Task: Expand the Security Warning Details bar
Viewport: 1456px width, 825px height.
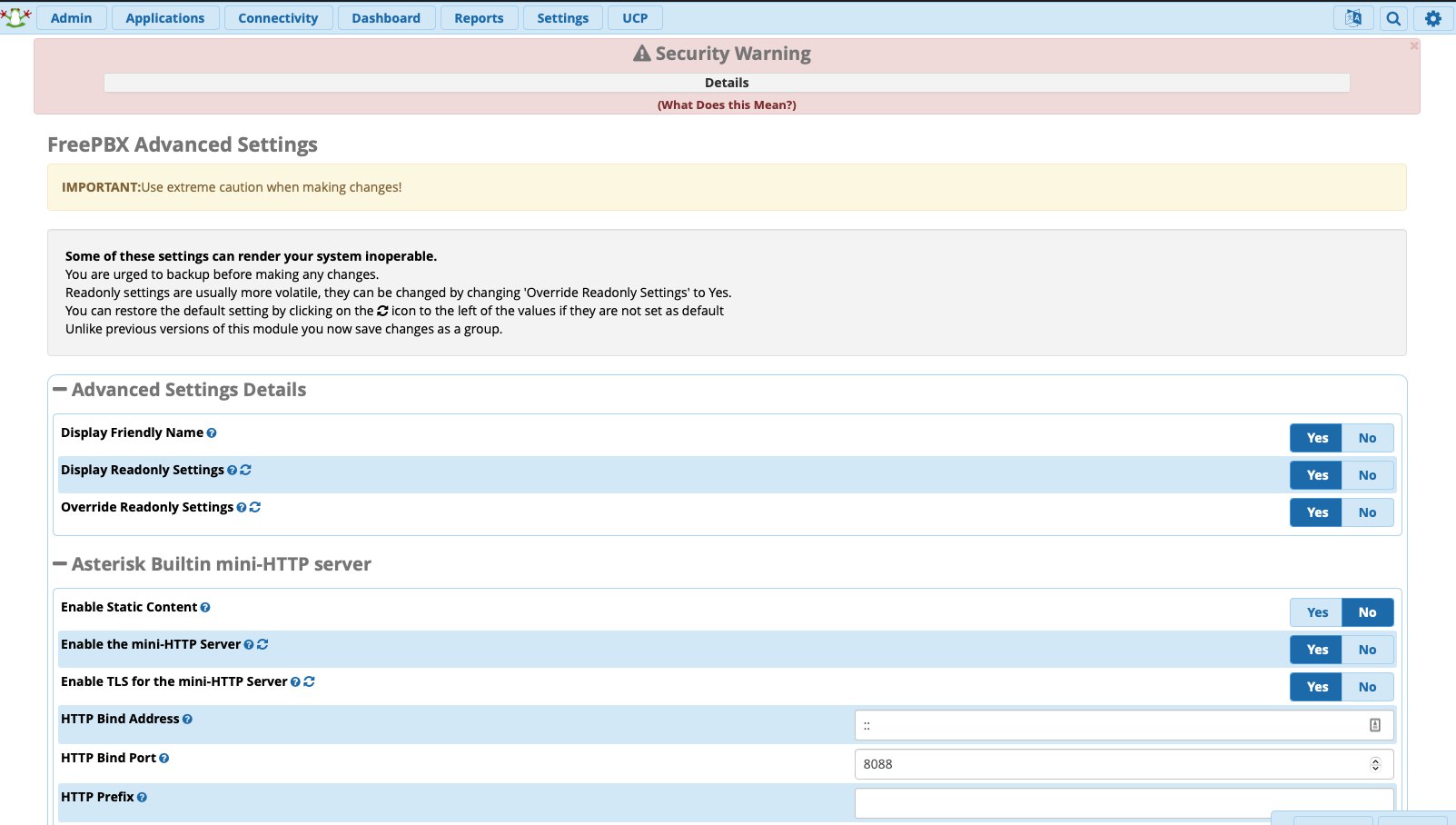Action: tap(727, 83)
